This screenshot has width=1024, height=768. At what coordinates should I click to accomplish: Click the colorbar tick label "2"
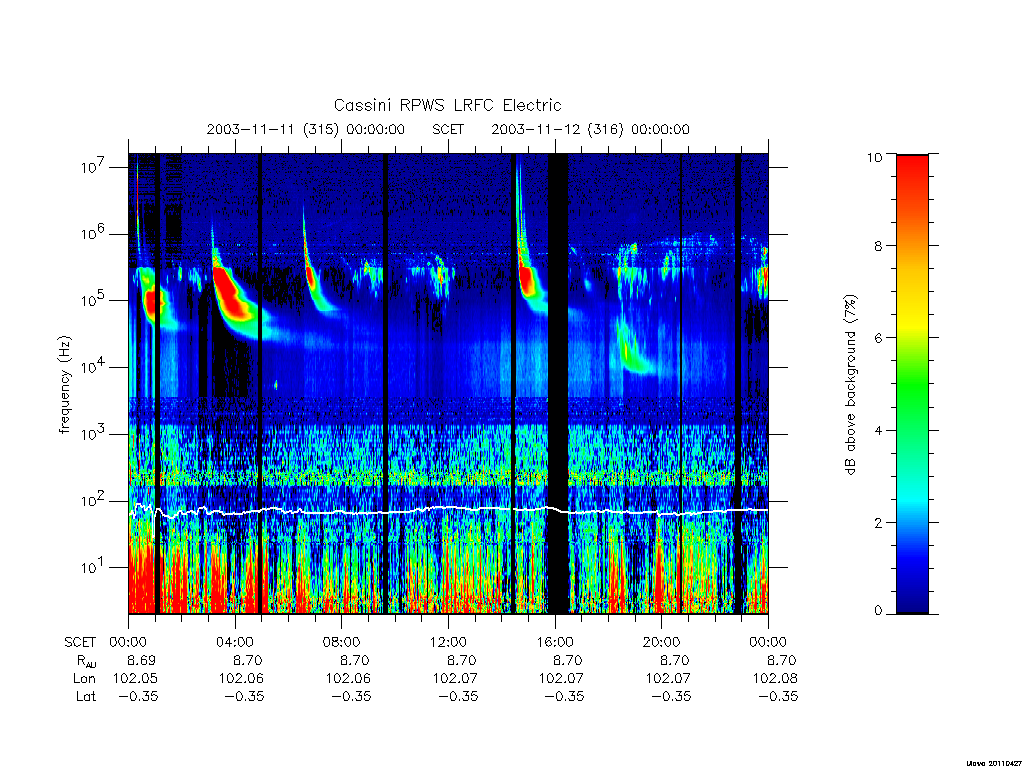(x=878, y=522)
